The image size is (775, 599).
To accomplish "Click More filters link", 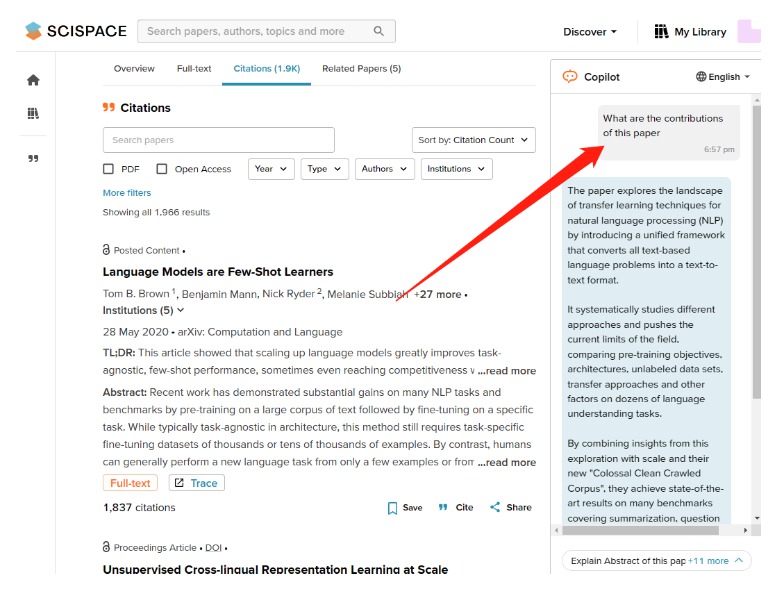I will click(127, 193).
